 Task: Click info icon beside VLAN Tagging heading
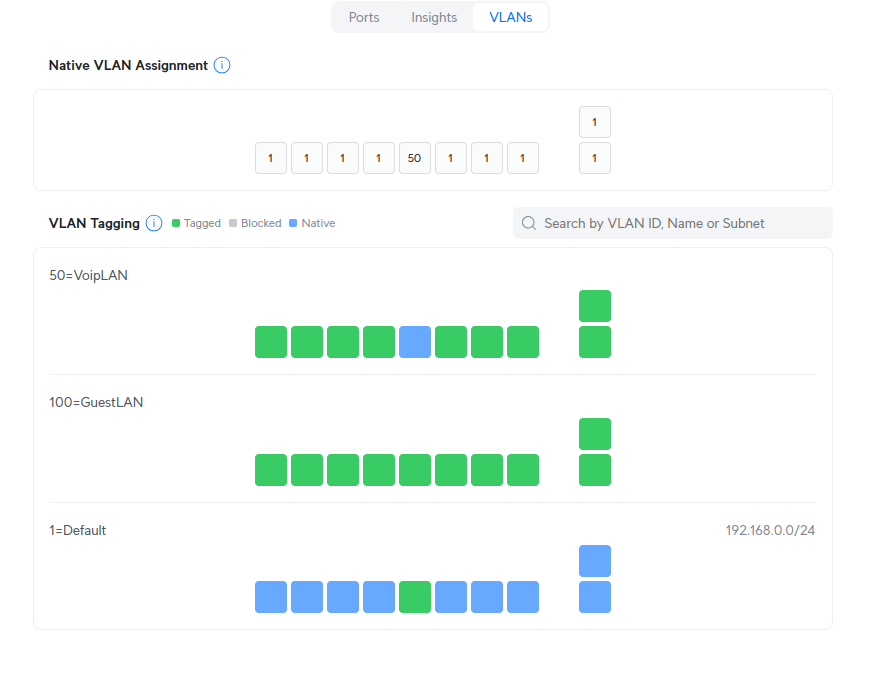[154, 223]
